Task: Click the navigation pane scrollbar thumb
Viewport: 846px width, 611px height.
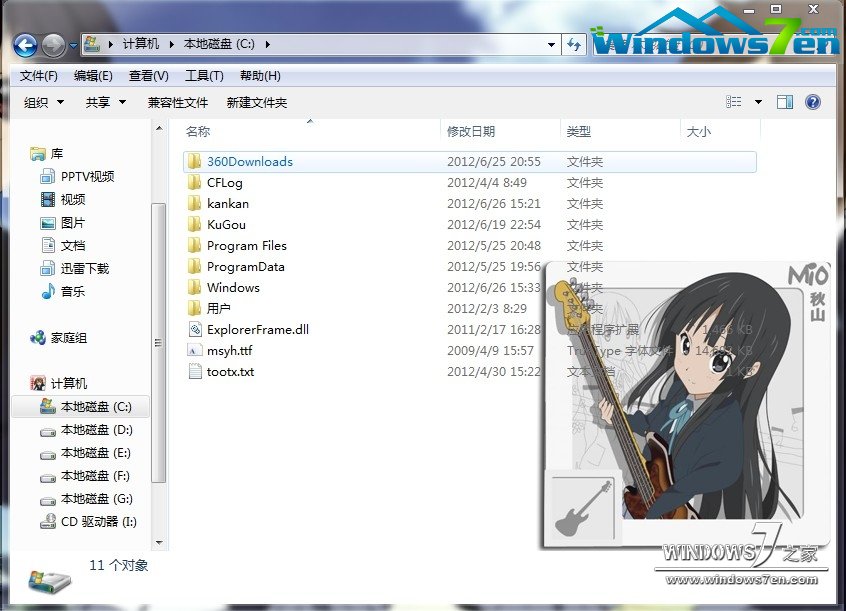Action: click(159, 342)
